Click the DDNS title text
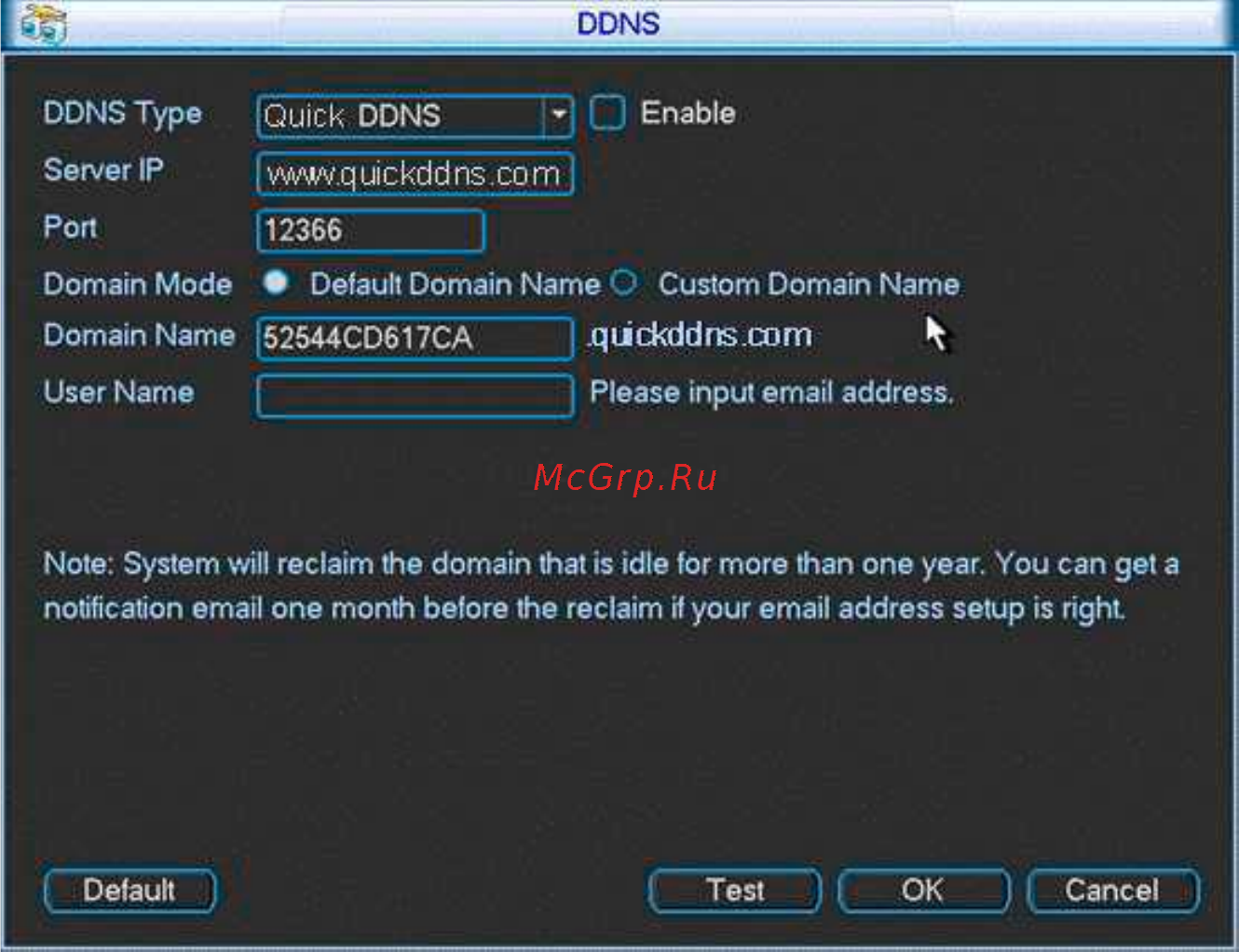 619,23
